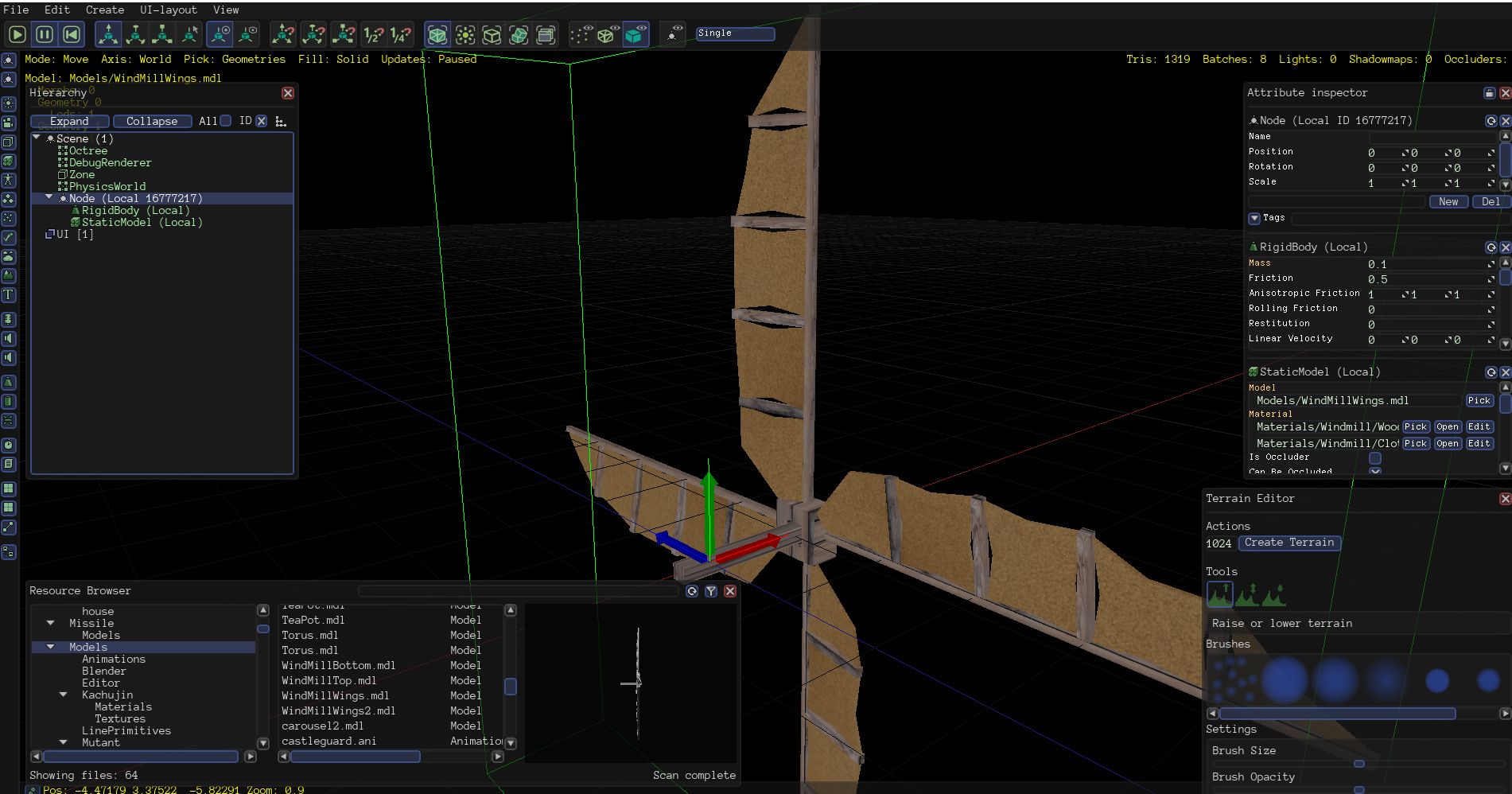Set fill mode to solid

(x=636, y=34)
